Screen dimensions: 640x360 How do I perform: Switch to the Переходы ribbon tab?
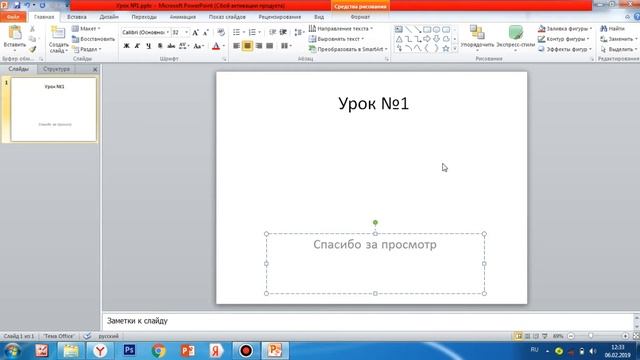point(144,17)
